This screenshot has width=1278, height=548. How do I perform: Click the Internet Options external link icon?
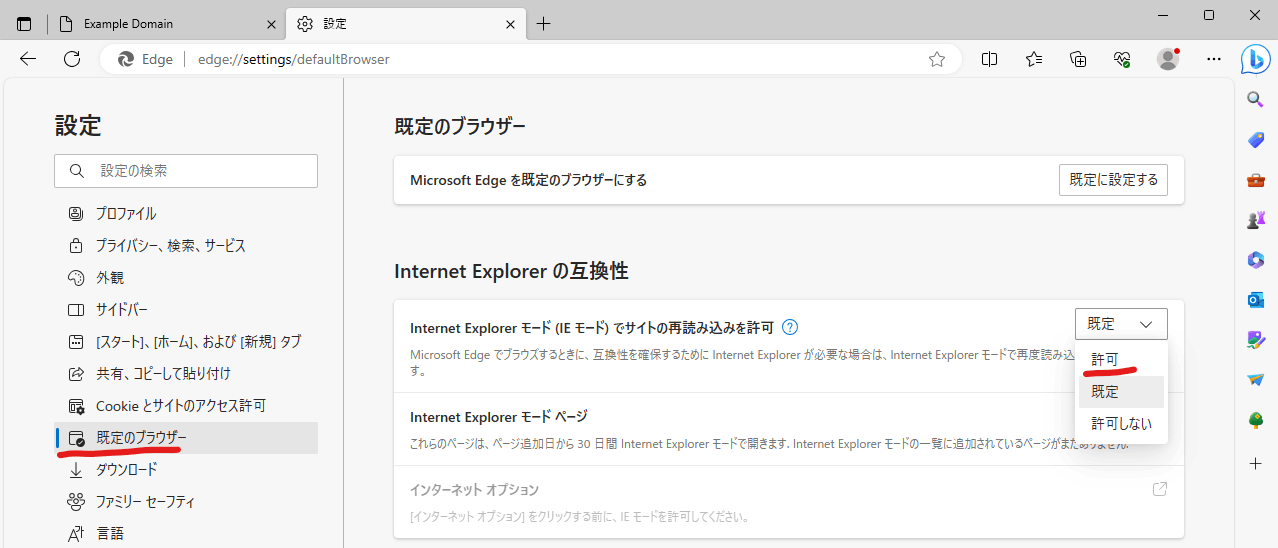[x=1160, y=489]
